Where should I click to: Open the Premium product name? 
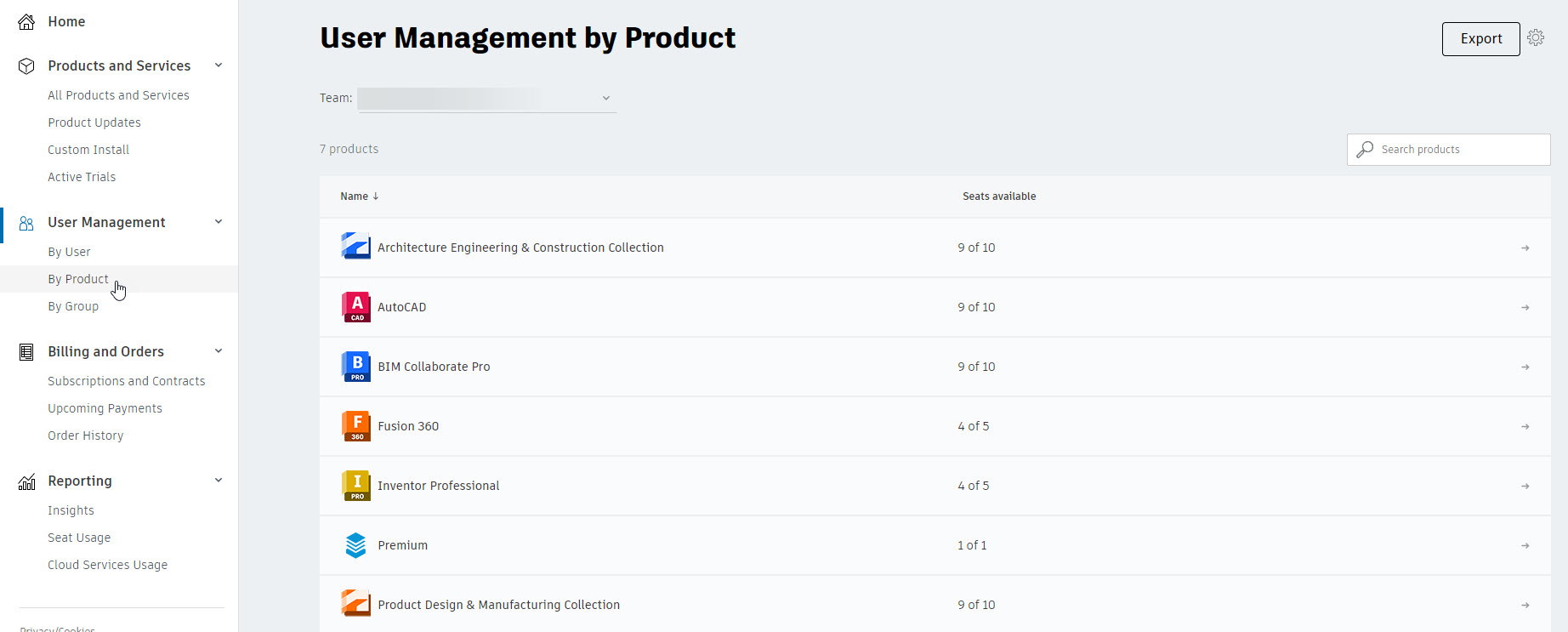403,545
